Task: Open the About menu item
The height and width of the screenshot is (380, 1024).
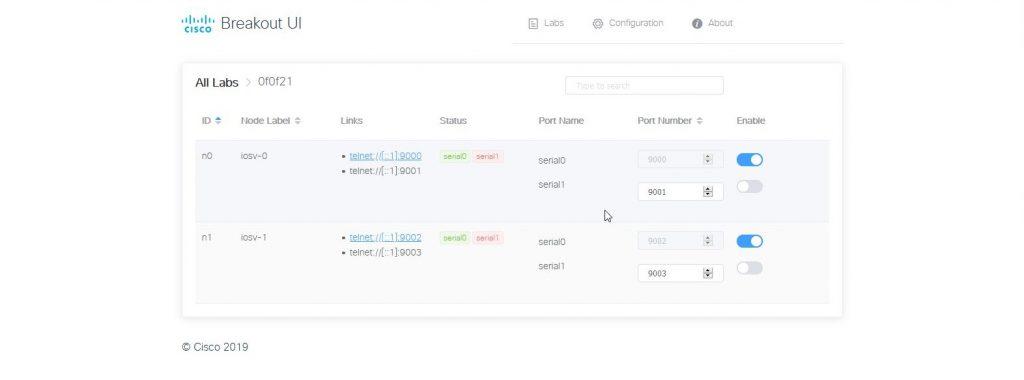Action: (712, 24)
